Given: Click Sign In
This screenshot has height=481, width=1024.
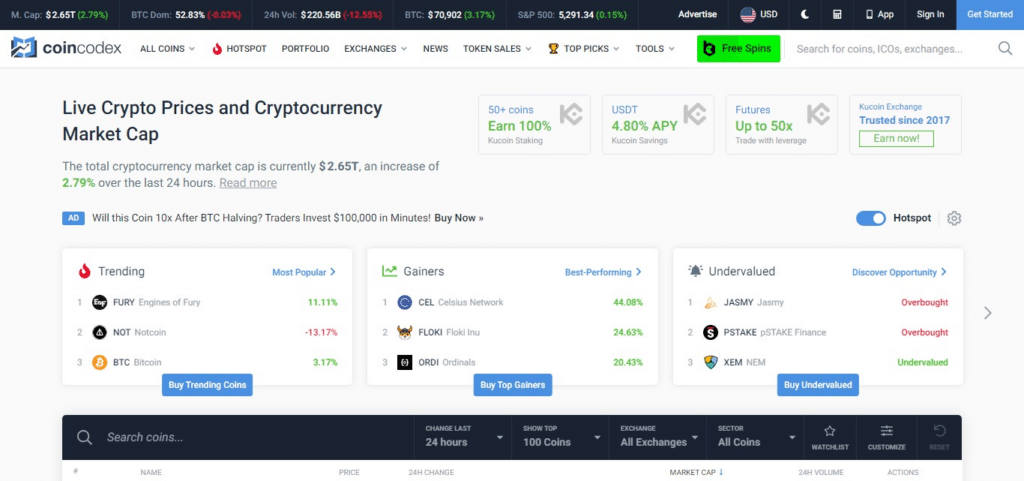Looking at the screenshot, I should pos(930,14).
